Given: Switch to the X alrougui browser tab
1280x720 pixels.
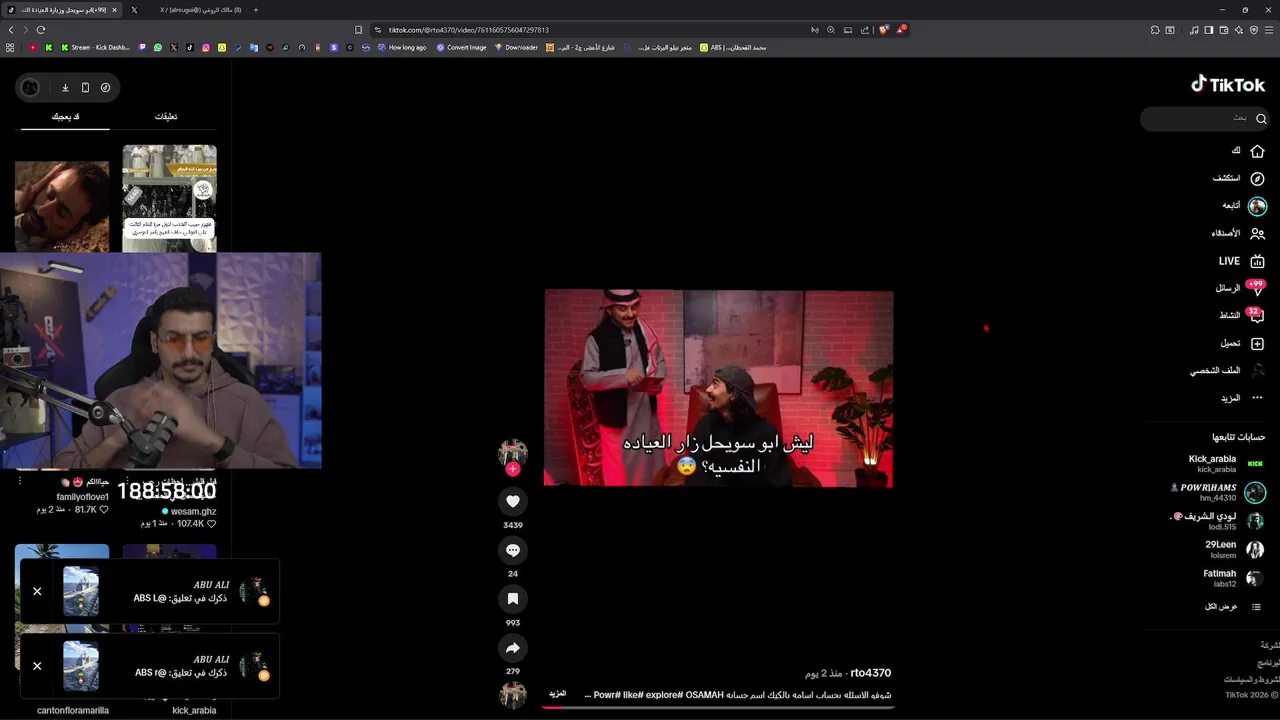Looking at the screenshot, I should [191, 10].
